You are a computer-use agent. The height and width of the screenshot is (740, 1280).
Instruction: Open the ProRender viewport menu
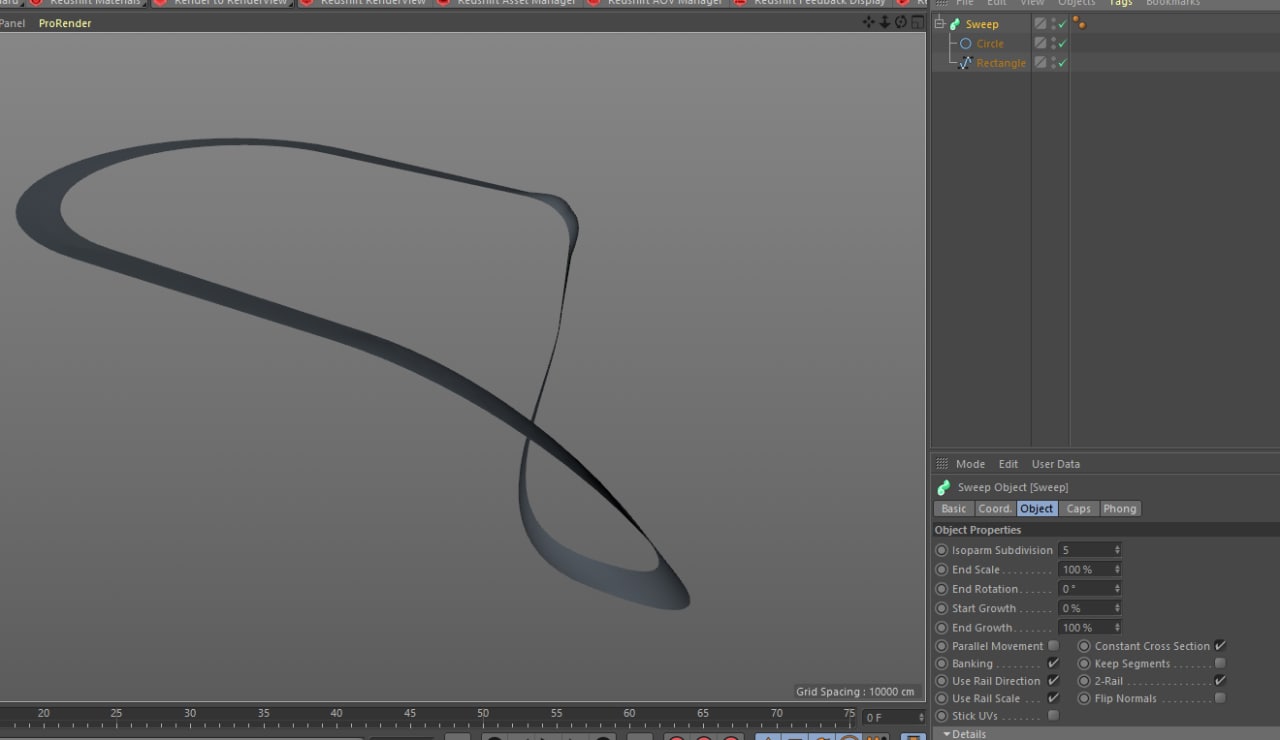(65, 23)
